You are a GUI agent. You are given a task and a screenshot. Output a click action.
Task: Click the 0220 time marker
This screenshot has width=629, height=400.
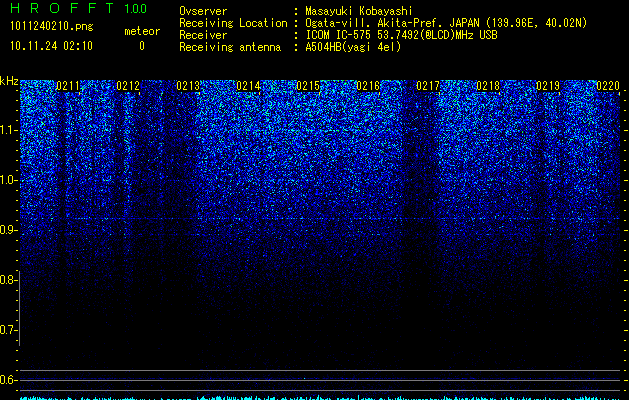point(608,86)
